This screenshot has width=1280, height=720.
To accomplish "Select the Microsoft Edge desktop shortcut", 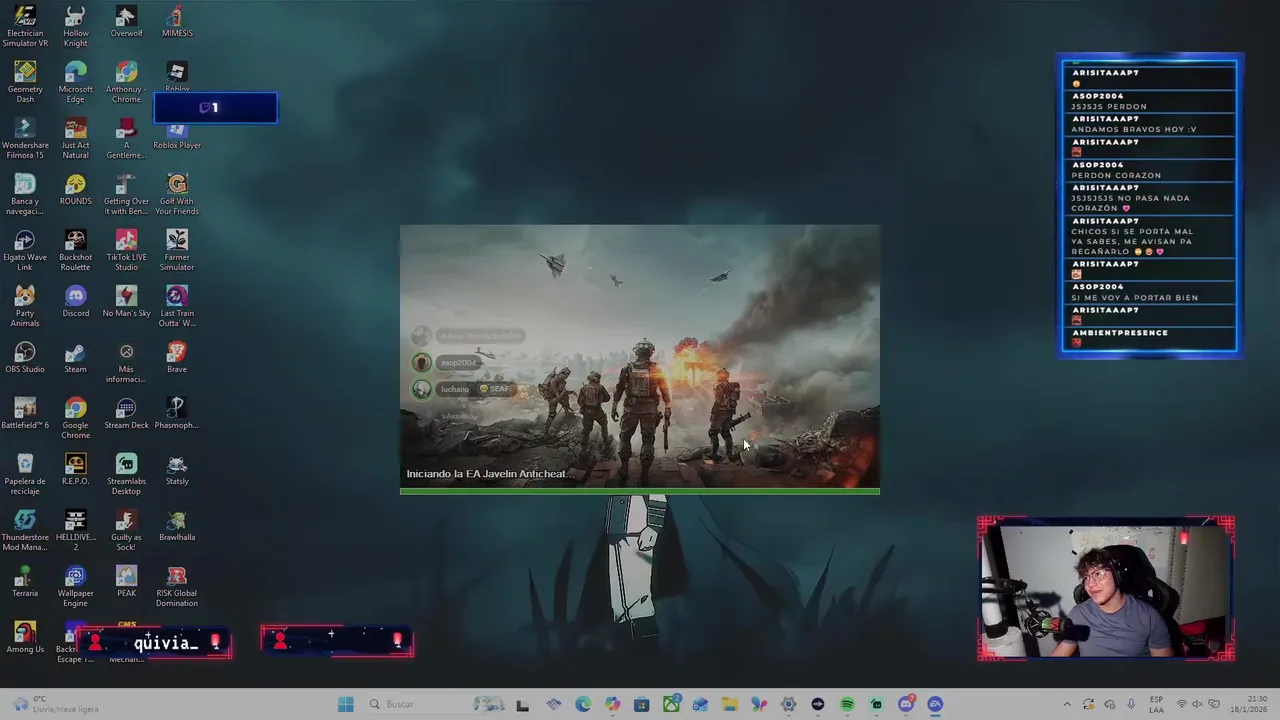I will (76, 83).
